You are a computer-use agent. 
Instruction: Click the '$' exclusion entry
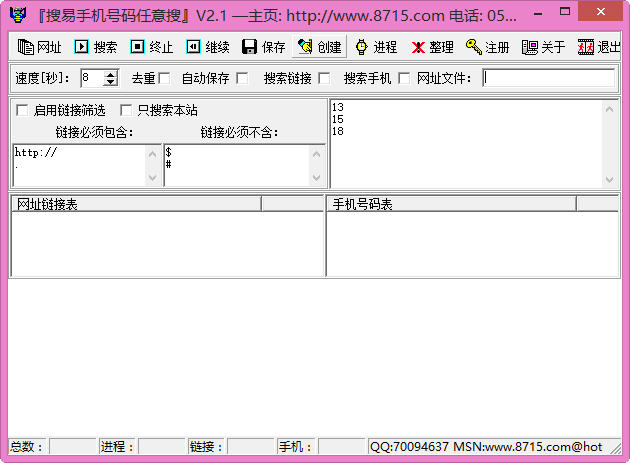tap(168, 152)
